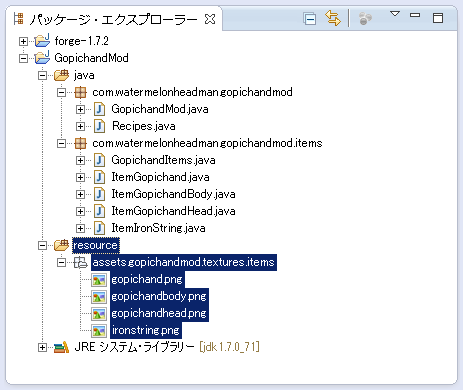Image resolution: width=463 pixels, height=390 pixels.
Task: Select the GopichandMod project label
Action: (x=91, y=58)
